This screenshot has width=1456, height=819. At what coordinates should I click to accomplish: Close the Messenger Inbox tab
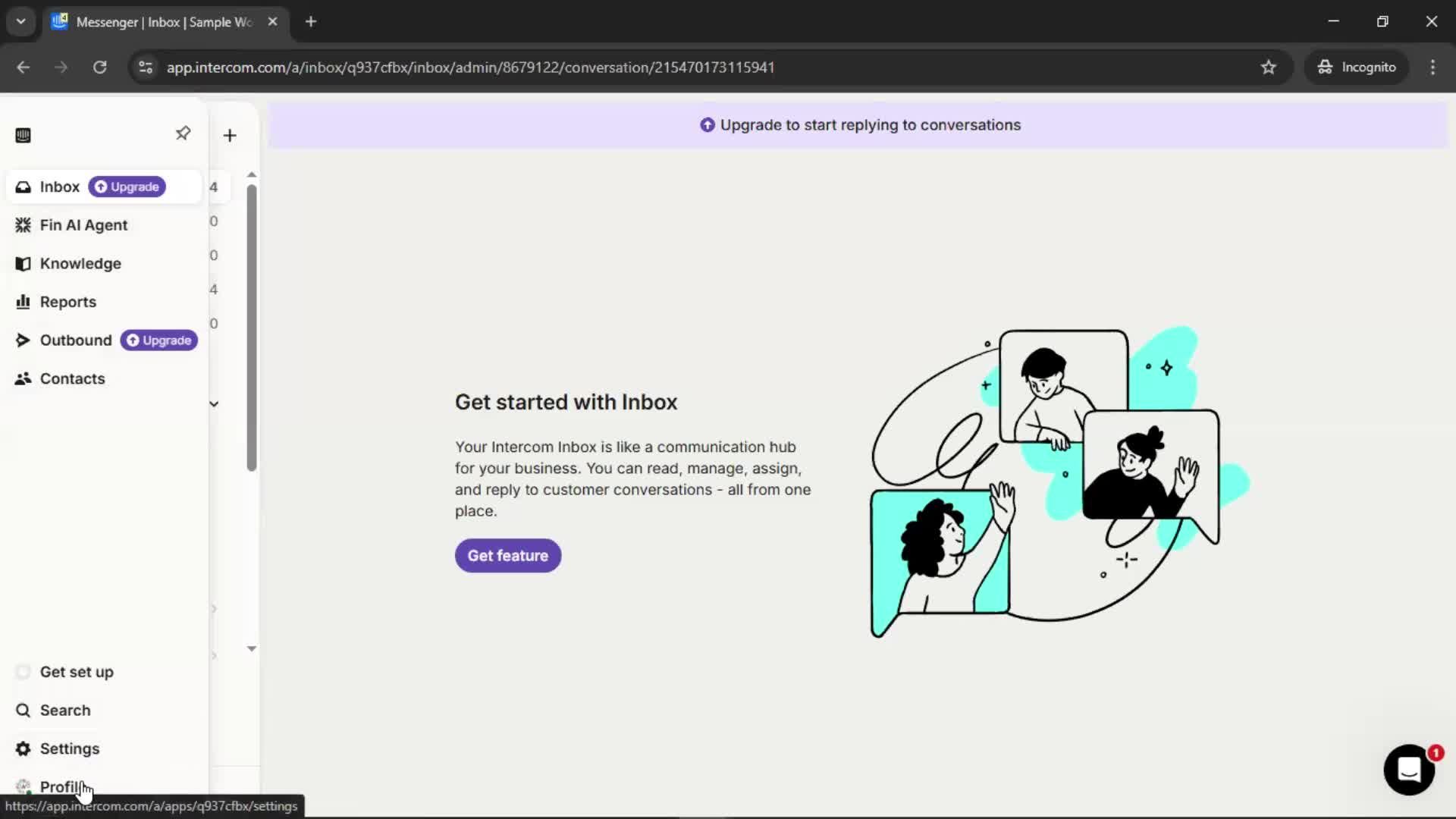coord(272,21)
